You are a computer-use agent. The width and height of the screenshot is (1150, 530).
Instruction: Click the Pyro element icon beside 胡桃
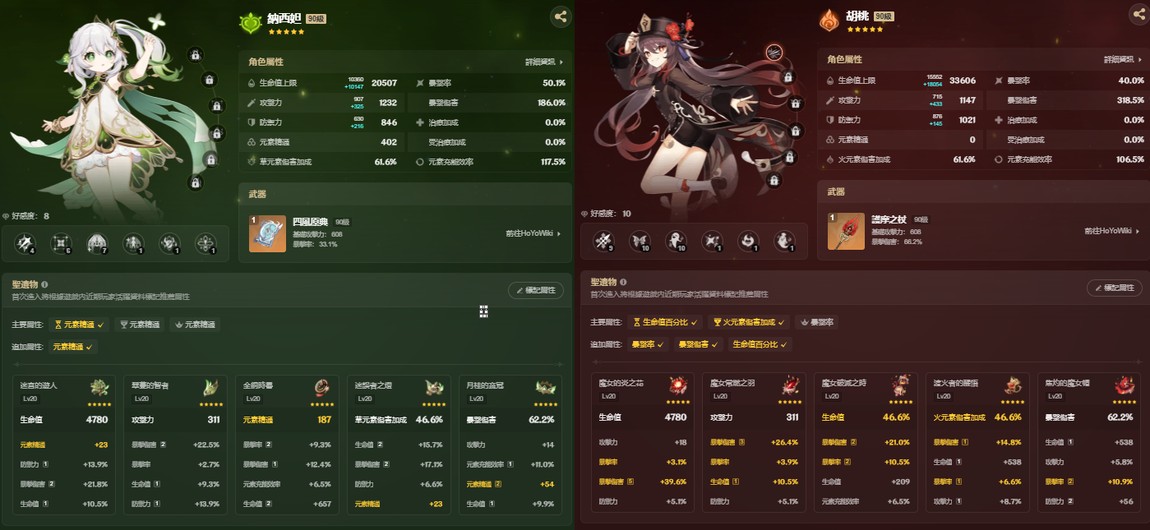pyautogui.click(x=829, y=21)
